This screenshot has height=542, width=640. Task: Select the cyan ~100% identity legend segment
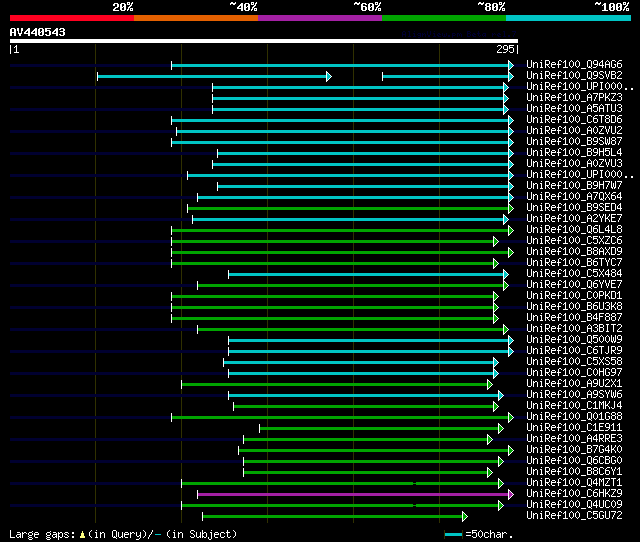coord(569,18)
